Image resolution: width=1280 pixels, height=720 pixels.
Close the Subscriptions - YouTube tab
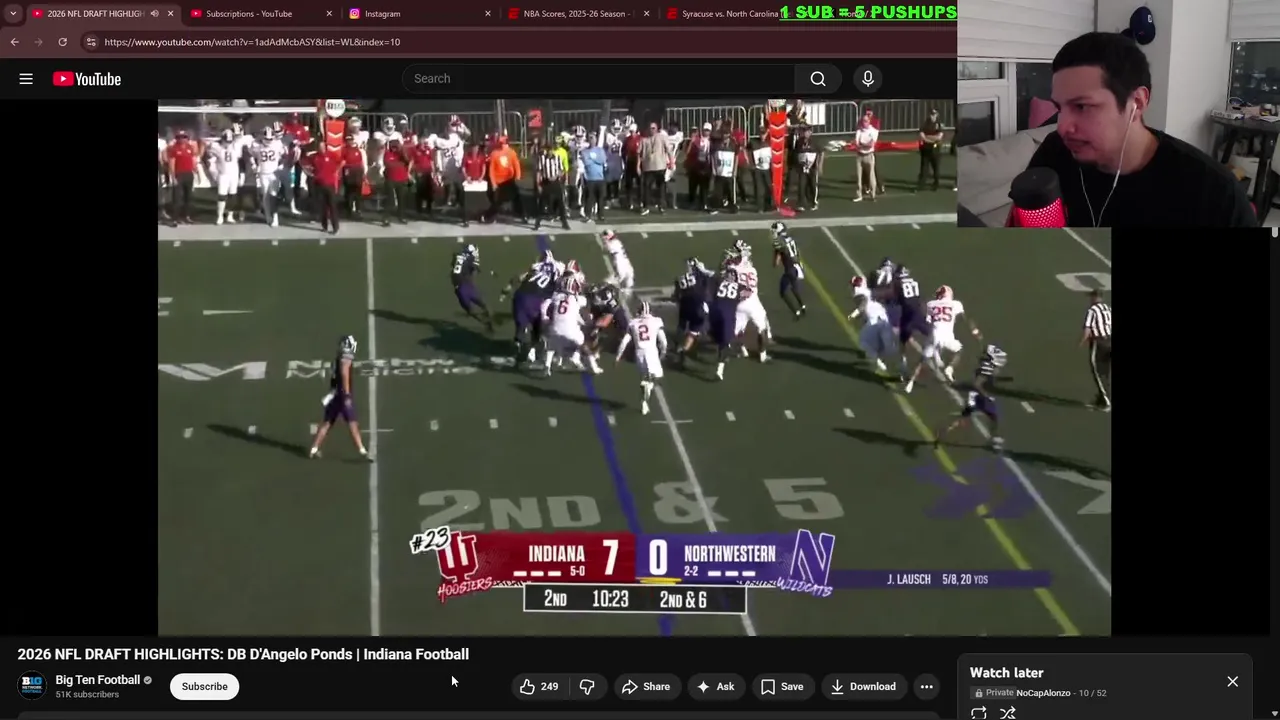point(329,14)
